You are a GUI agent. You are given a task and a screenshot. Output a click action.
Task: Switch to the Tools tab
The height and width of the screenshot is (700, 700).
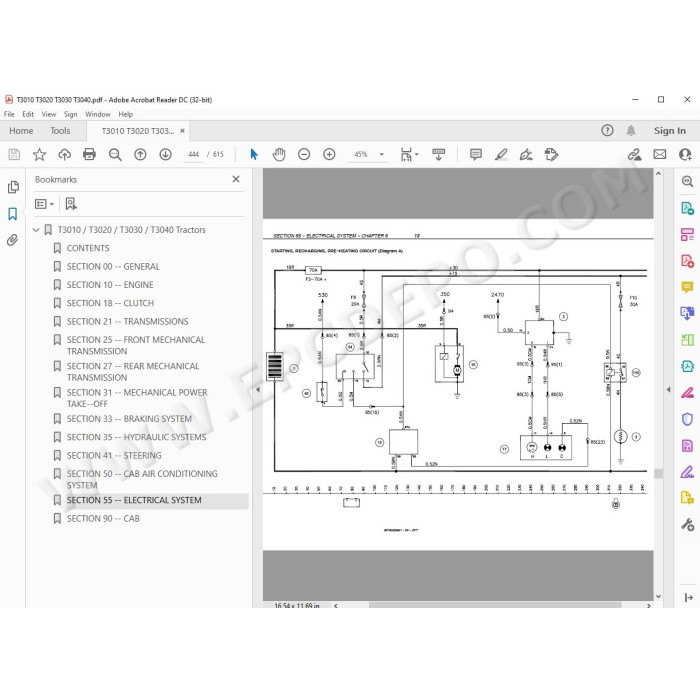[60, 131]
